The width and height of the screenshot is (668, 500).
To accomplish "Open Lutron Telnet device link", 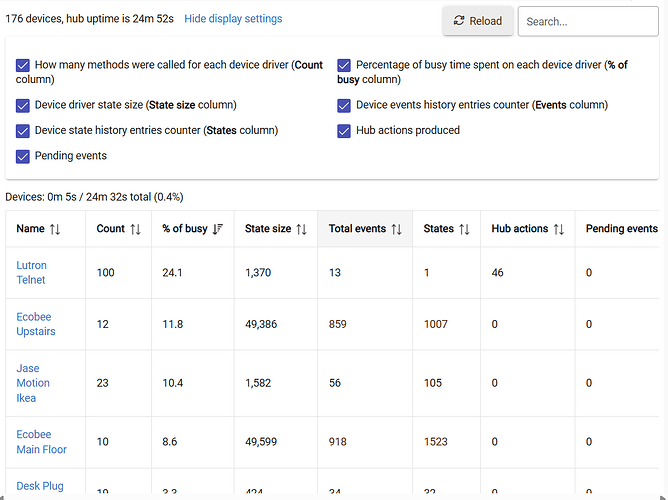I will tap(31, 273).
